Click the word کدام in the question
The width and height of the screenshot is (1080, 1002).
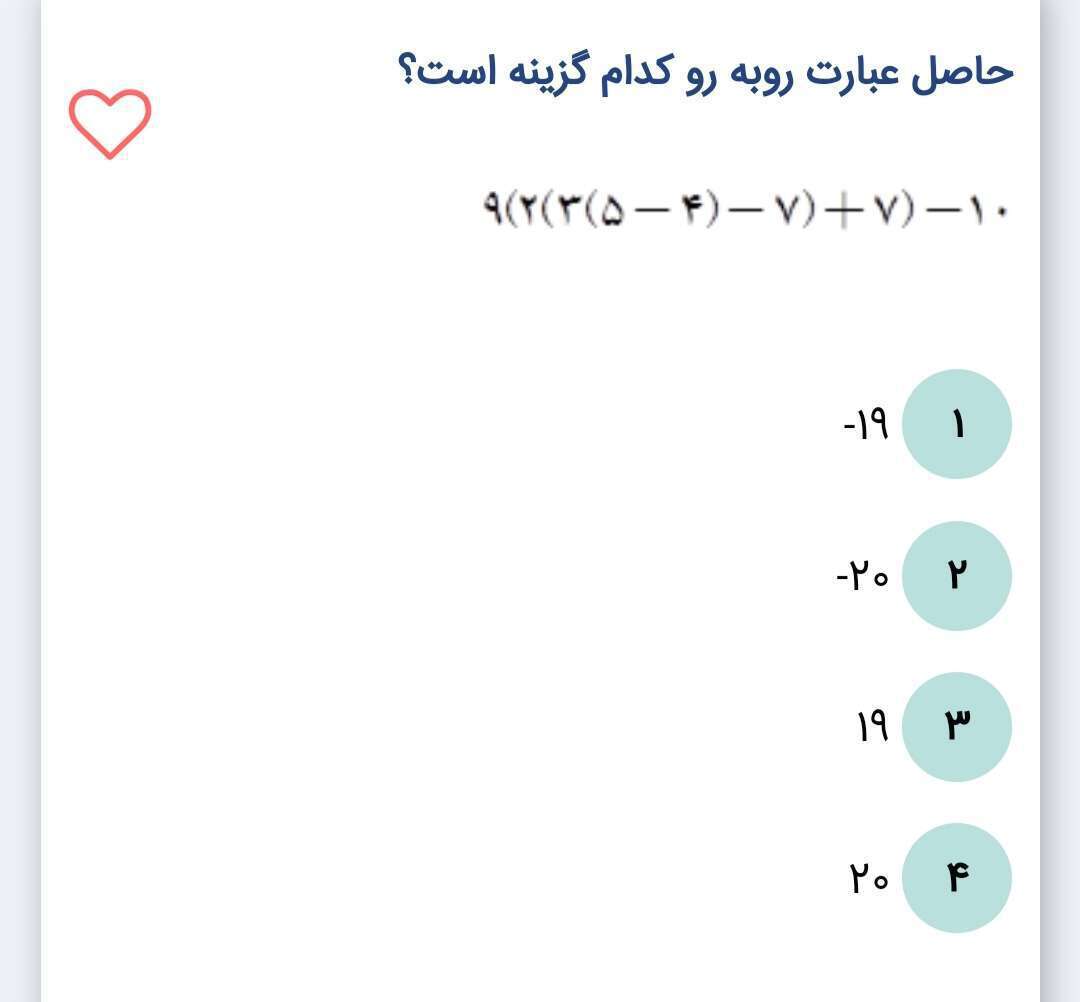(634, 71)
